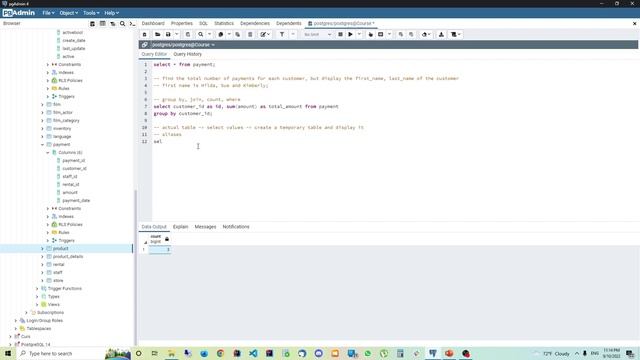Open the Object menu
Screen dimensions: 640x360
click(68, 13)
